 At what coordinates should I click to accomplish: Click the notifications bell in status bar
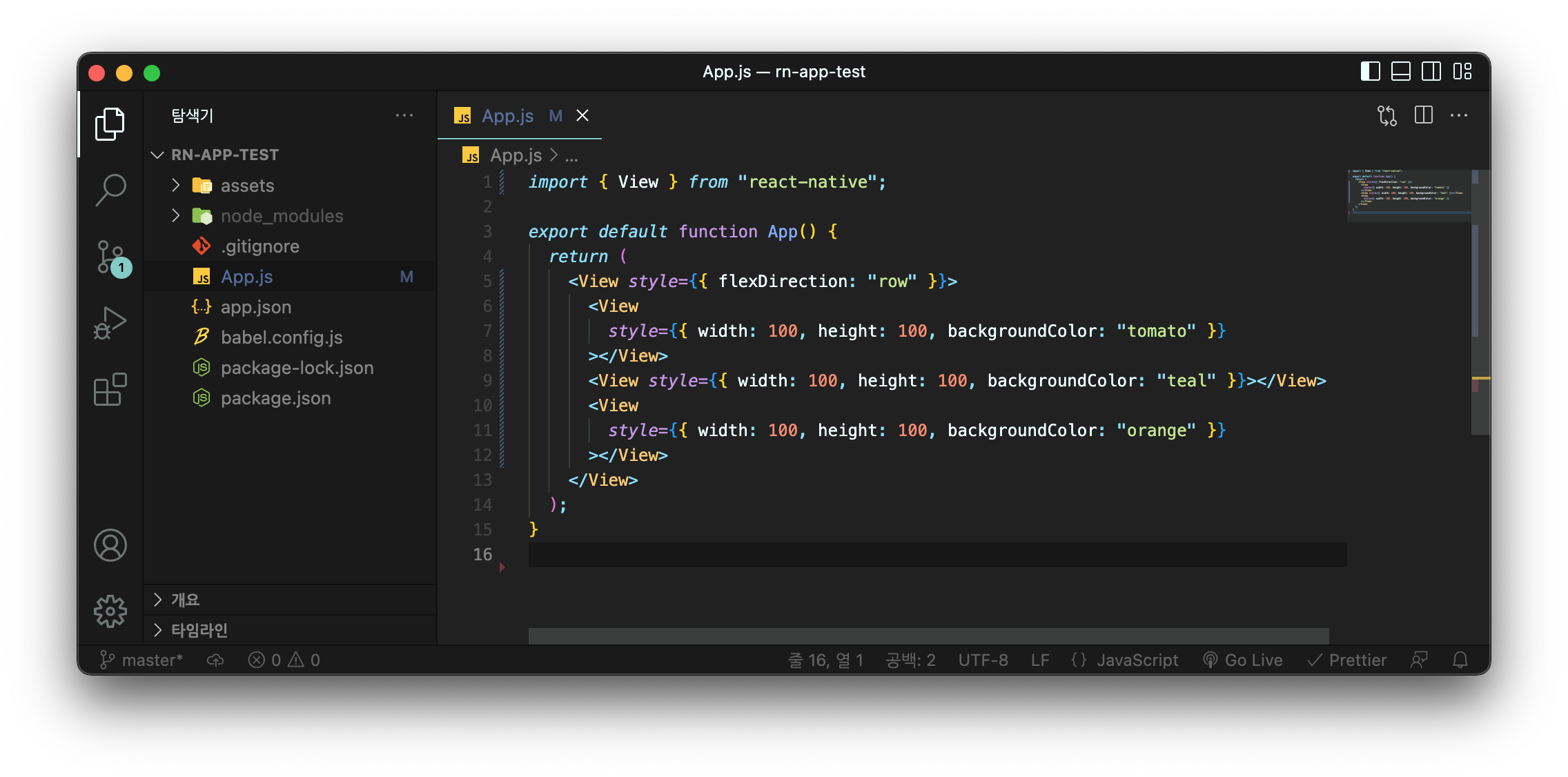click(1460, 660)
